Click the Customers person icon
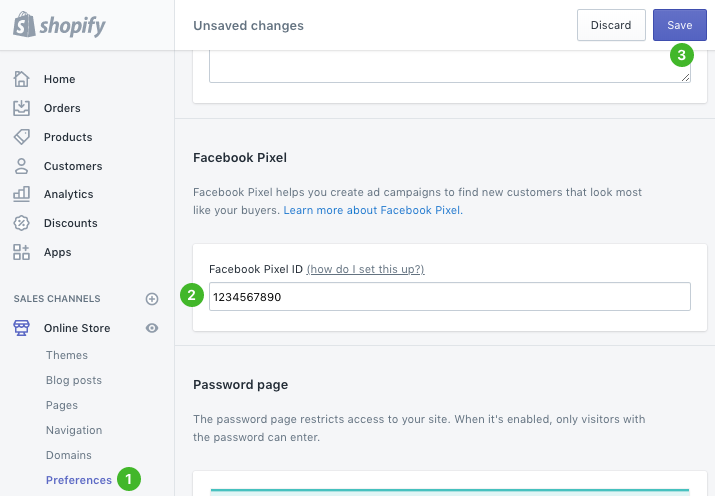The width and height of the screenshot is (715, 496). coord(21,166)
